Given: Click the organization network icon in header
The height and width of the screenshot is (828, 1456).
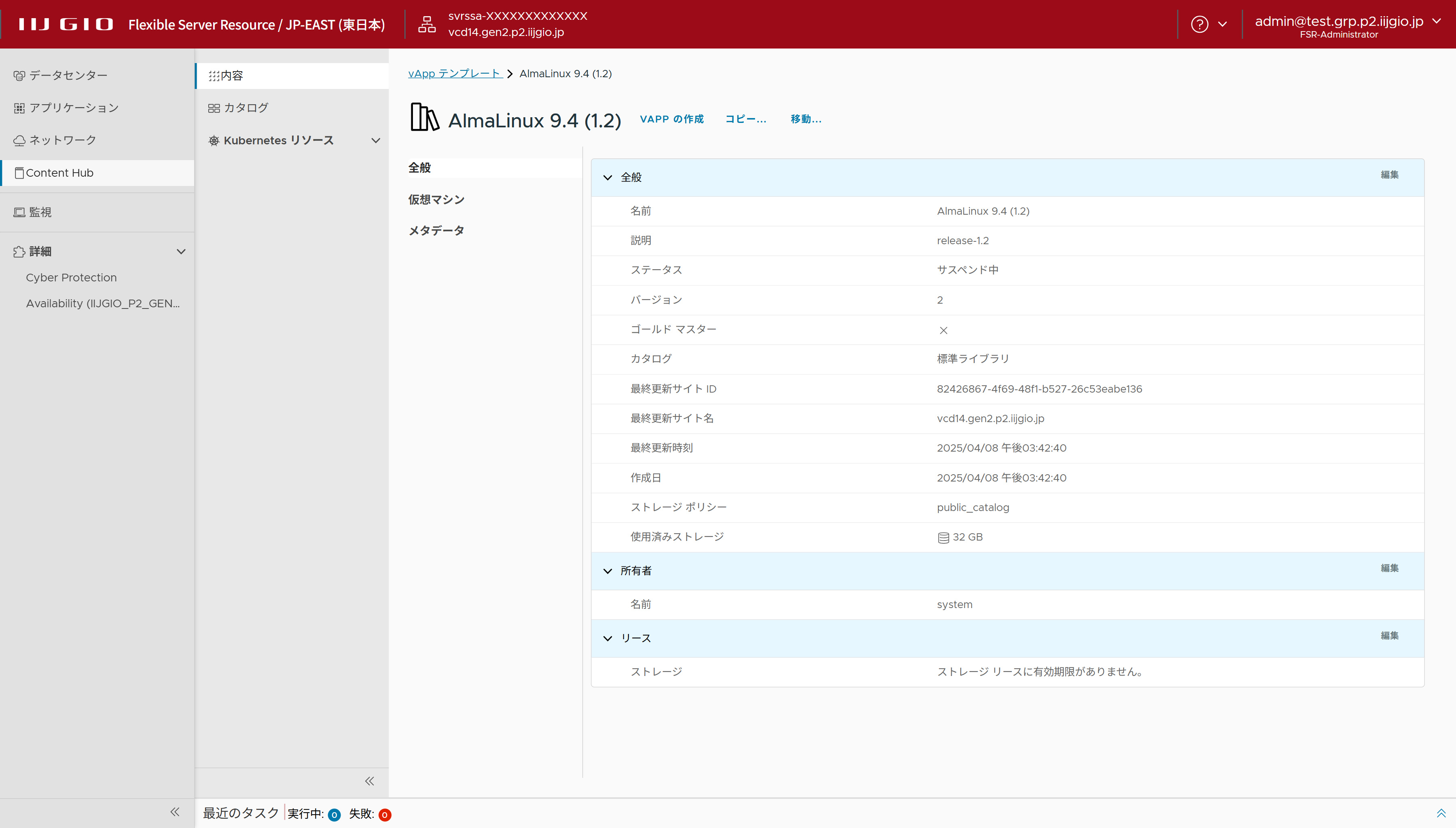Looking at the screenshot, I should (x=427, y=24).
